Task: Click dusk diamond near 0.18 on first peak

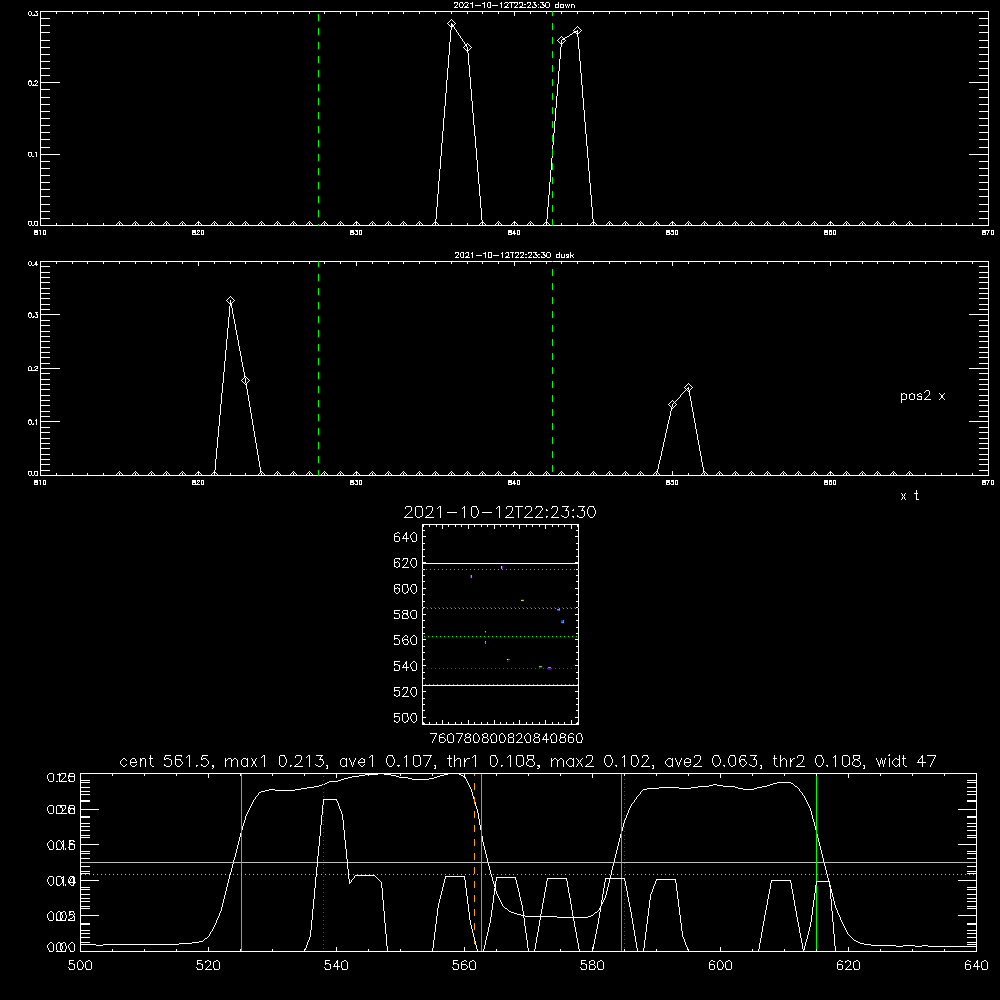Action: coord(246,381)
